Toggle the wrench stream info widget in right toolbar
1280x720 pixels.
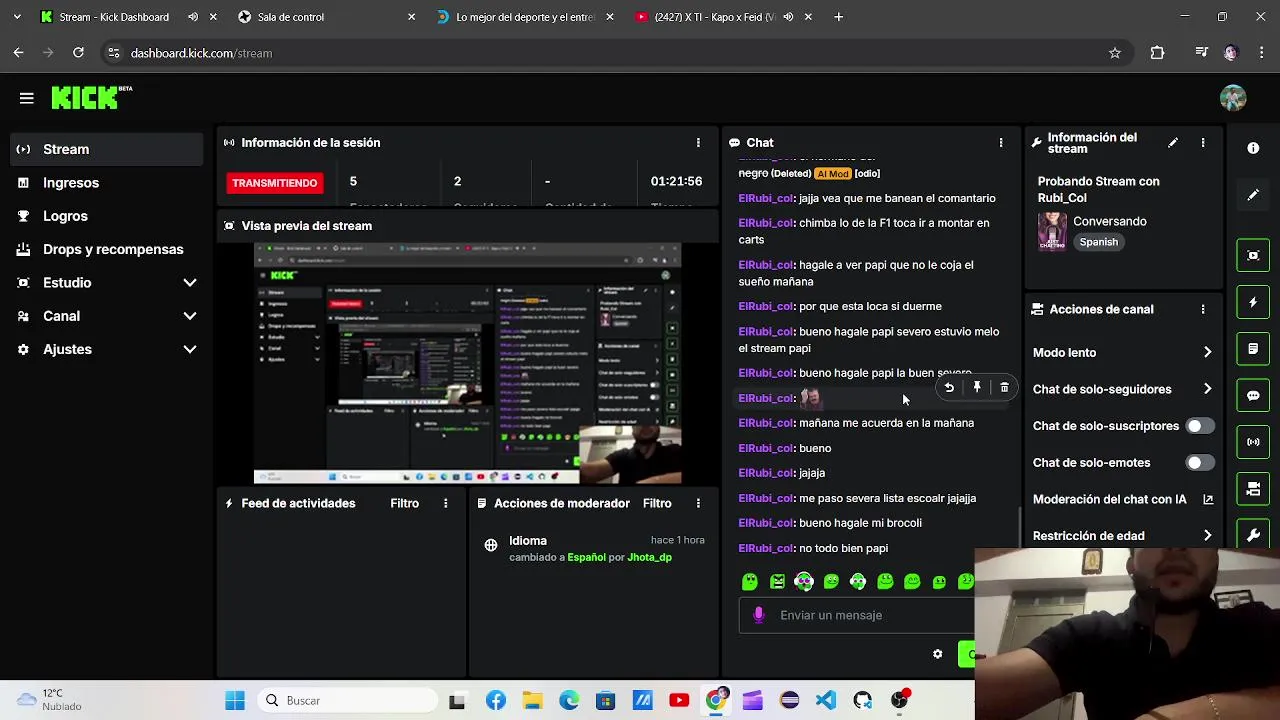[x=1253, y=535]
